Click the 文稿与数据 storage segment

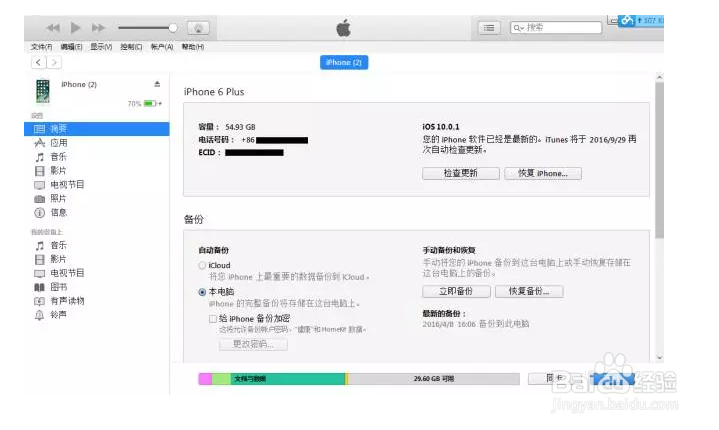pos(288,379)
